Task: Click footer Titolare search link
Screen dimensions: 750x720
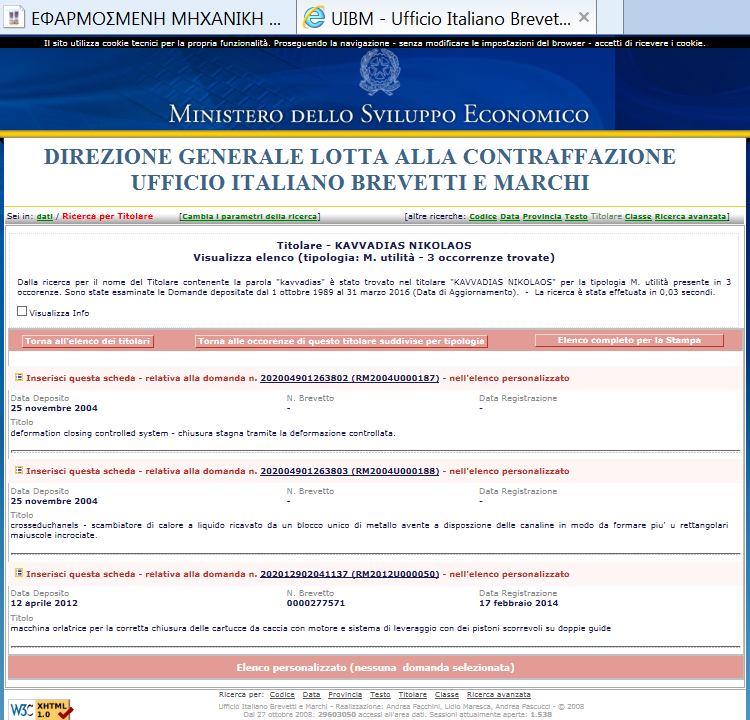Action: point(412,695)
